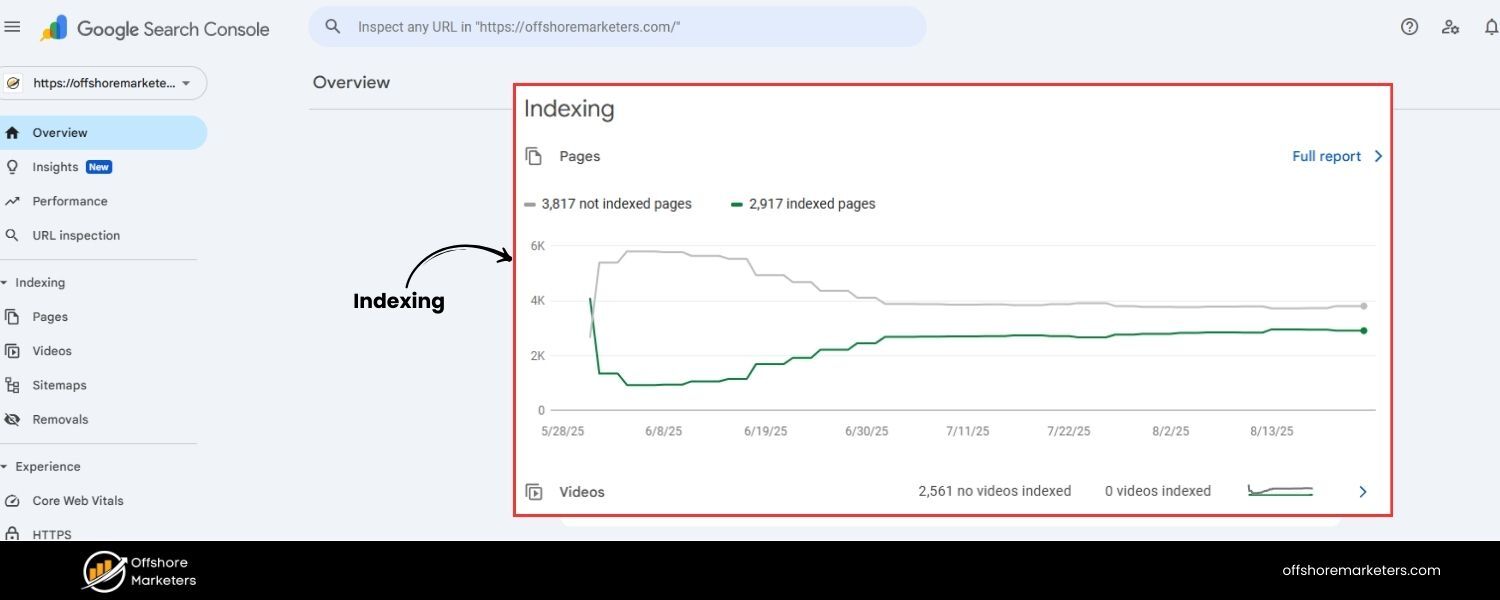Expand the Videos indexing details chevron
This screenshot has height=600, width=1500.
[1362, 491]
